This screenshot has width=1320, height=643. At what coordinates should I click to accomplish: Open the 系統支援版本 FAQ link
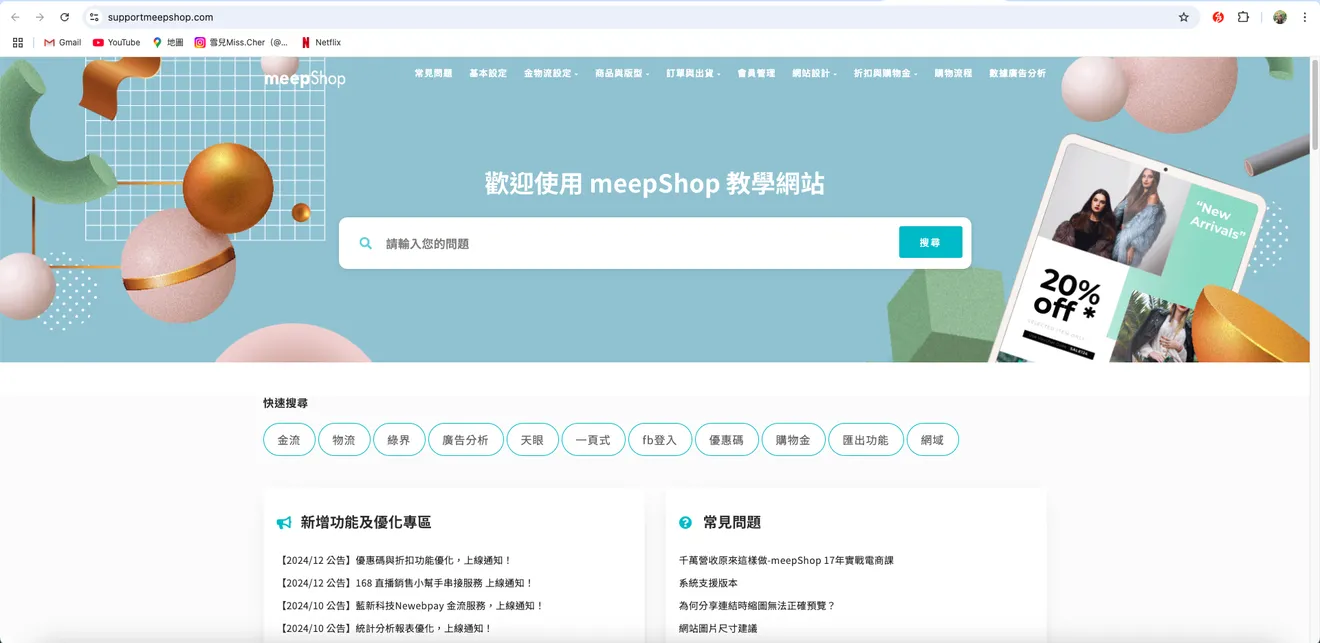click(x=708, y=583)
